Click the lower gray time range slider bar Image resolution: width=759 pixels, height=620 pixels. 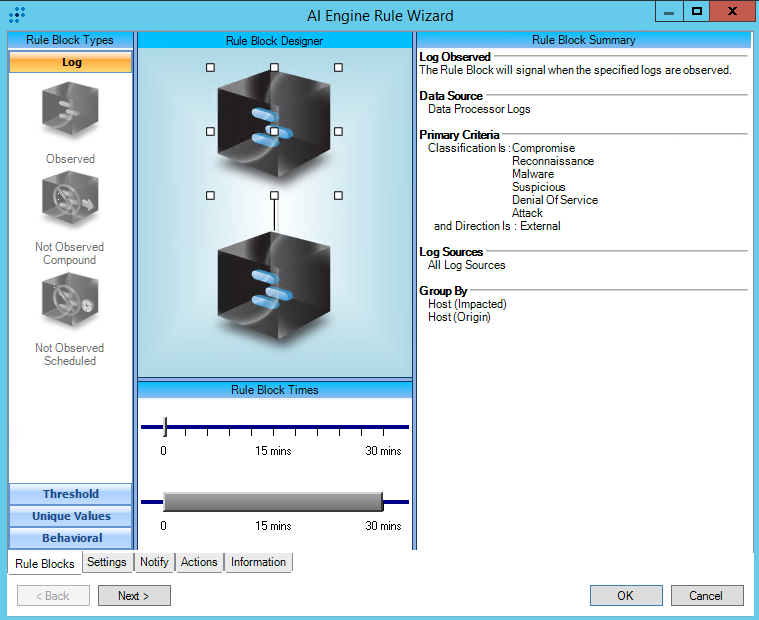click(272, 501)
